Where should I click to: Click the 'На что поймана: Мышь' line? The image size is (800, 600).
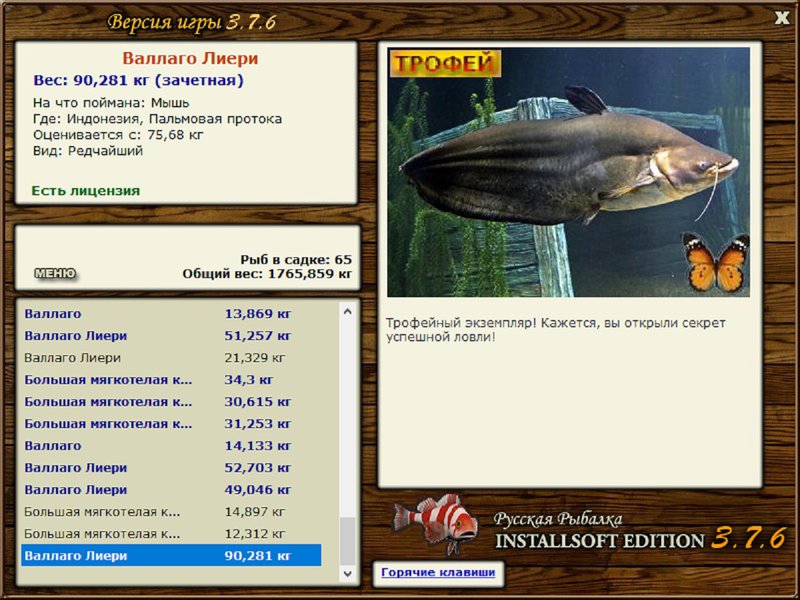[111, 103]
